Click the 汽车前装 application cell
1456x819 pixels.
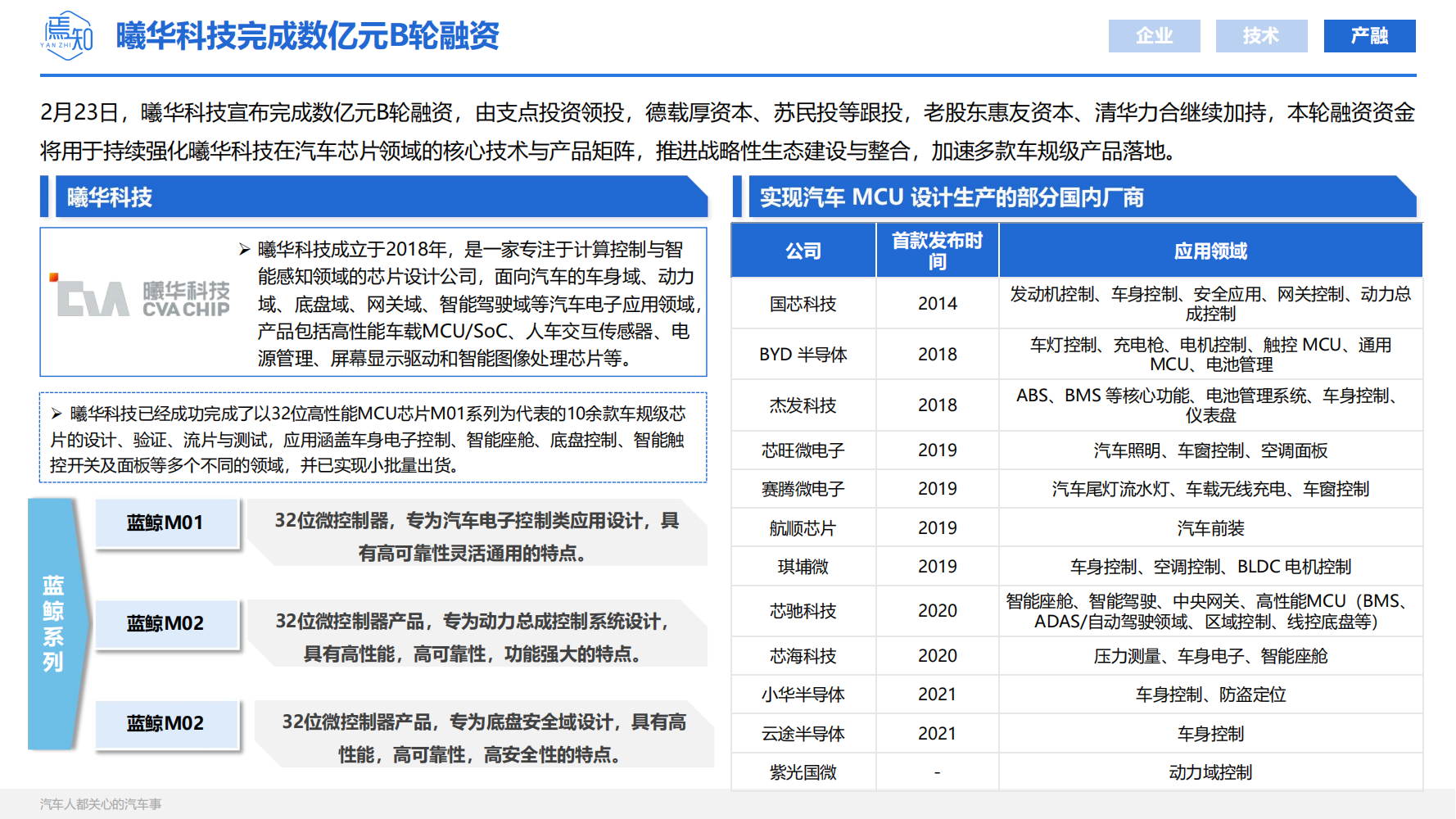tap(1210, 528)
